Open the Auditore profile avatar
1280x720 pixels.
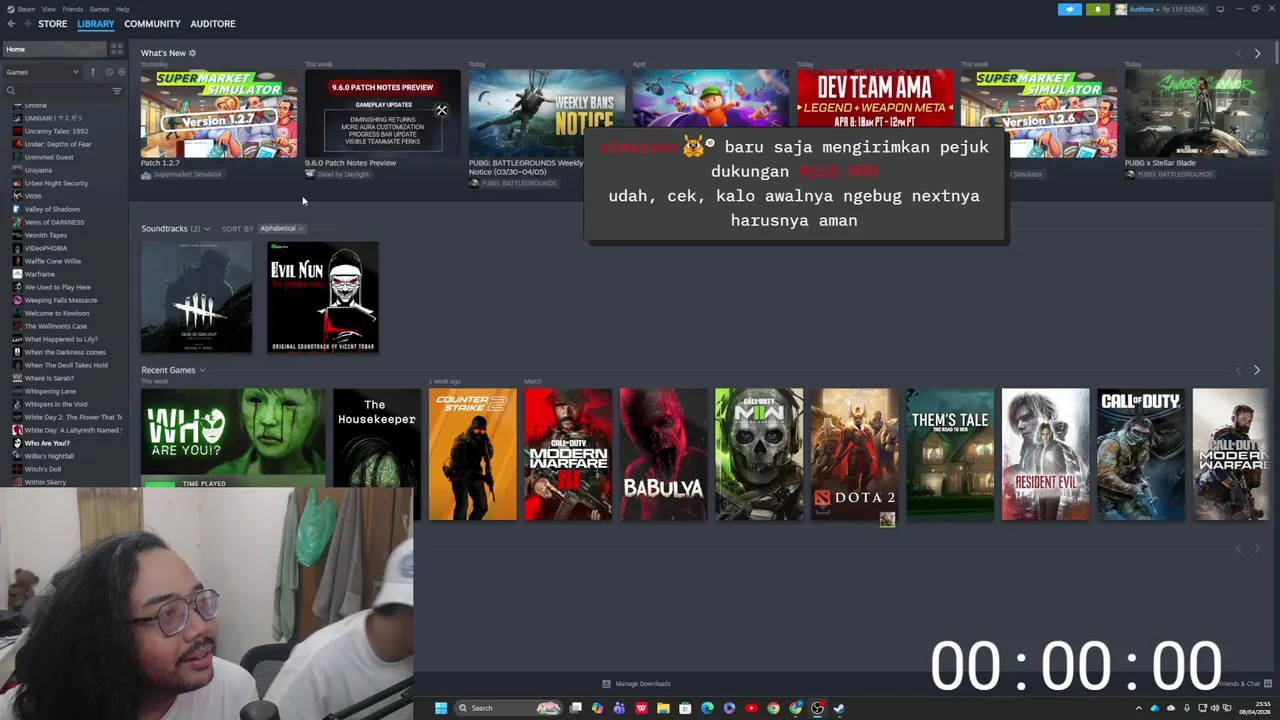tap(1121, 9)
